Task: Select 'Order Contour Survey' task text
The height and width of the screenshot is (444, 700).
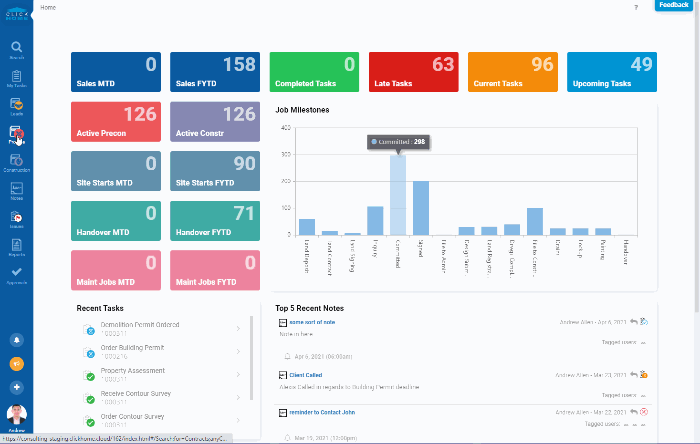Action: click(133, 416)
